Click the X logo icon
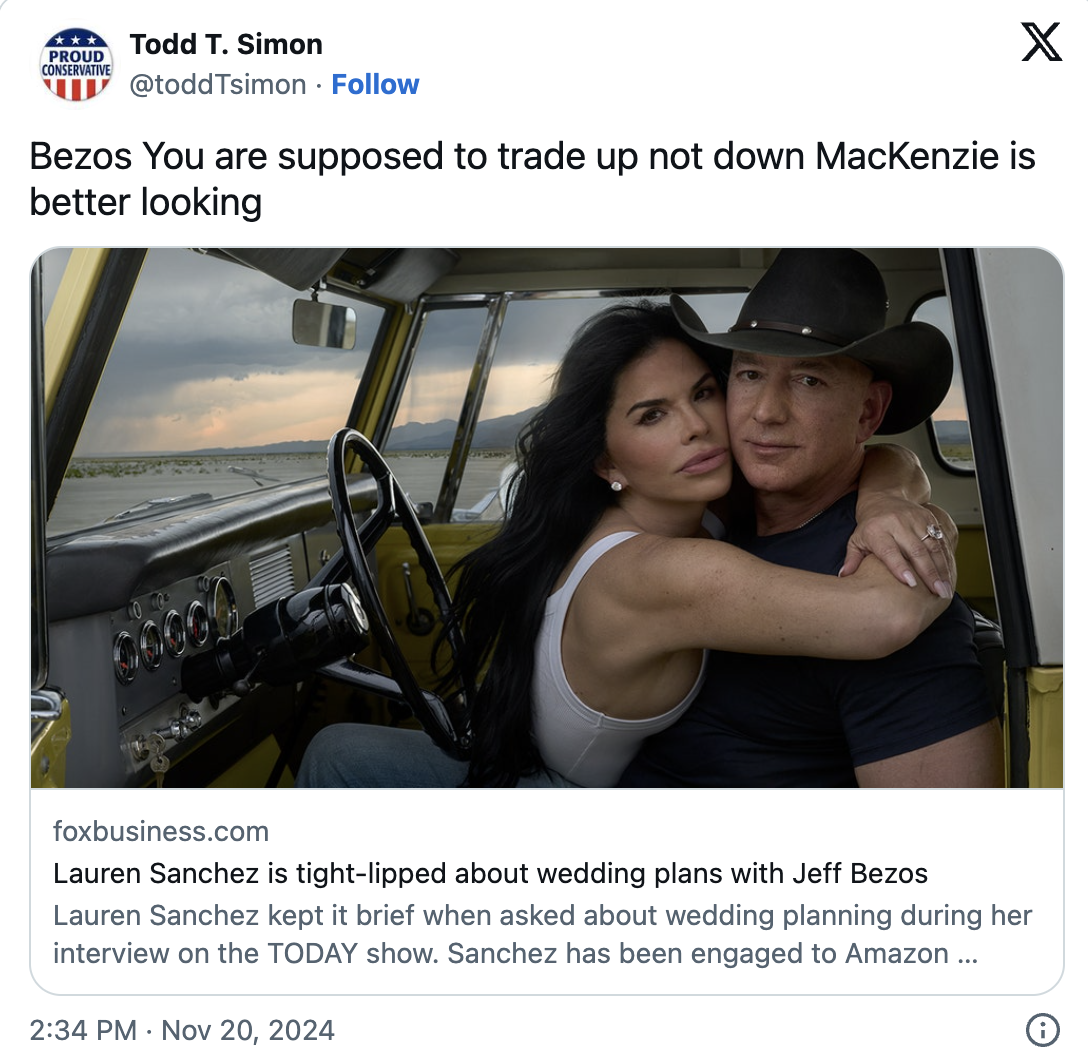 pyautogui.click(x=1041, y=44)
